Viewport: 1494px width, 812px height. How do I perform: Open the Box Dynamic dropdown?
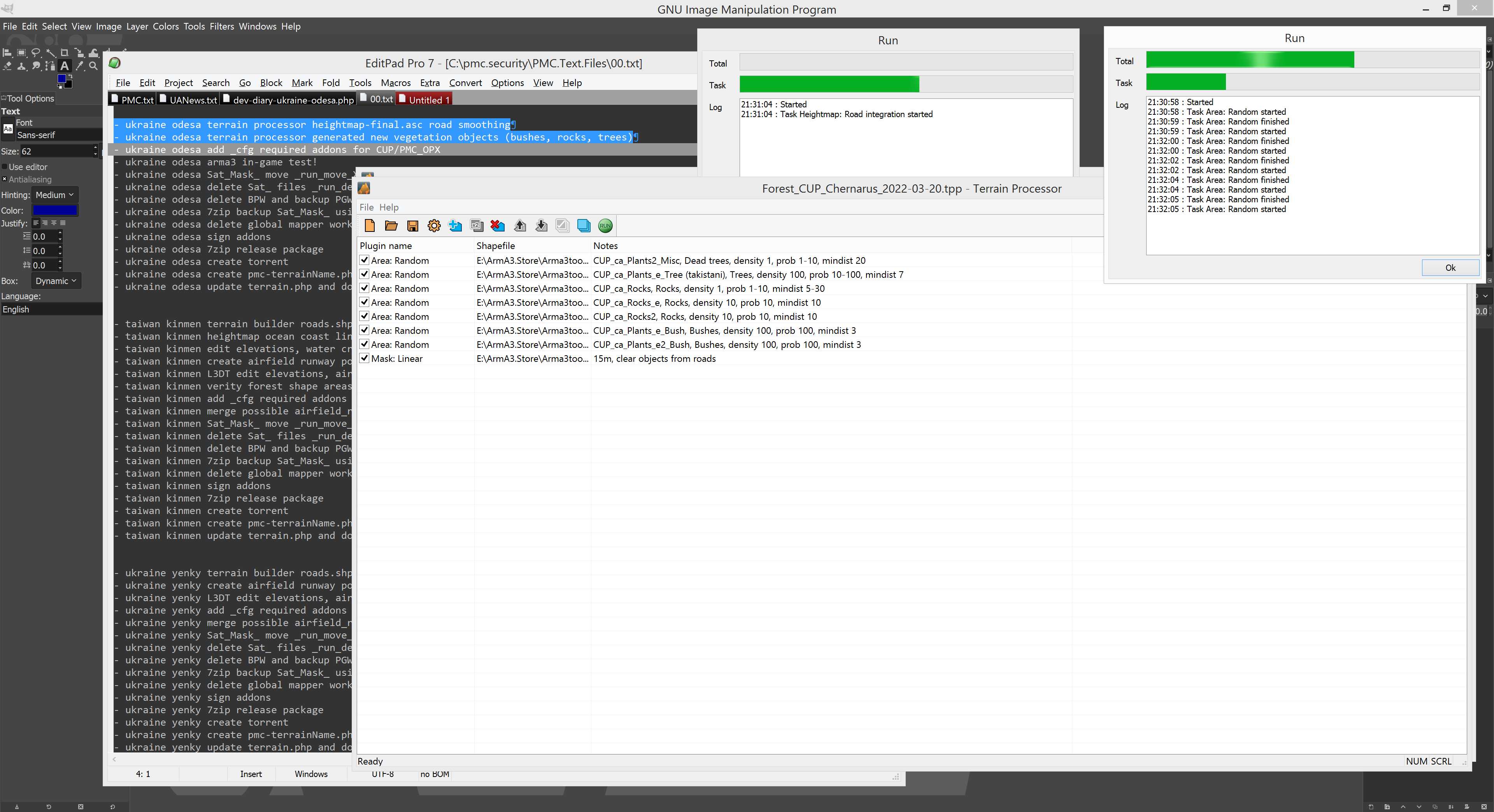56,281
